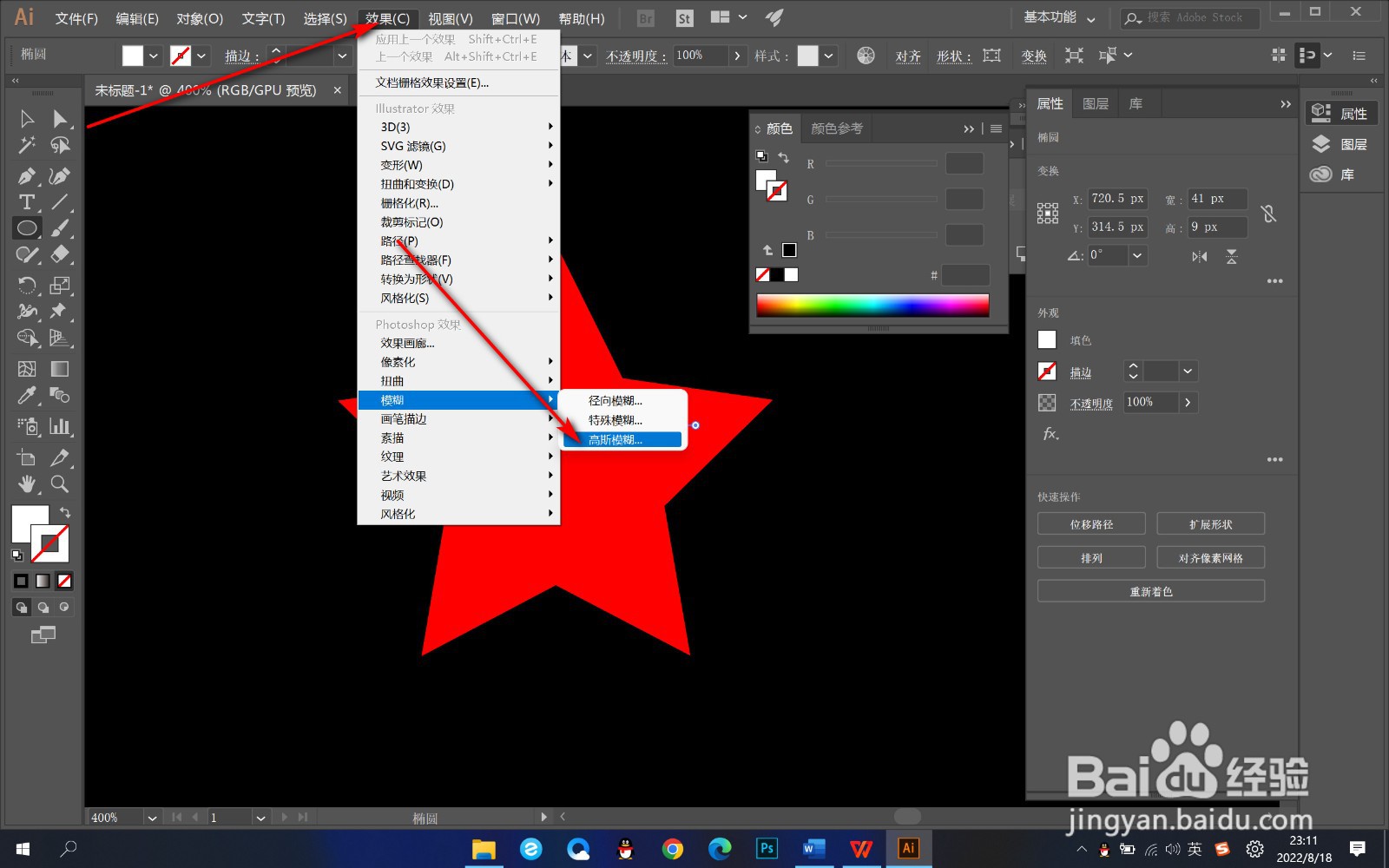Choose the Gradient tool

(60, 369)
